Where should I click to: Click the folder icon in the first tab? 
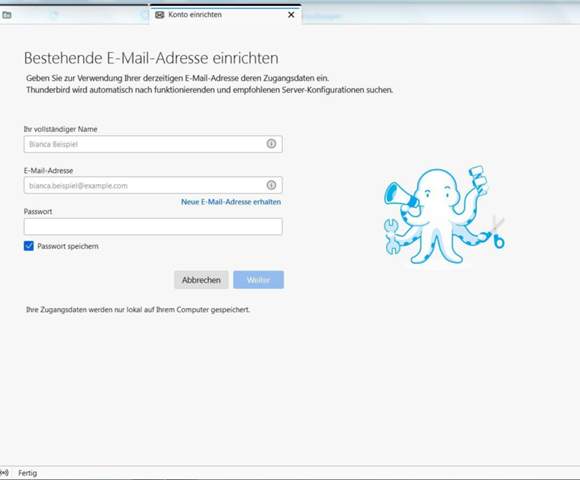[x=7, y=15]
